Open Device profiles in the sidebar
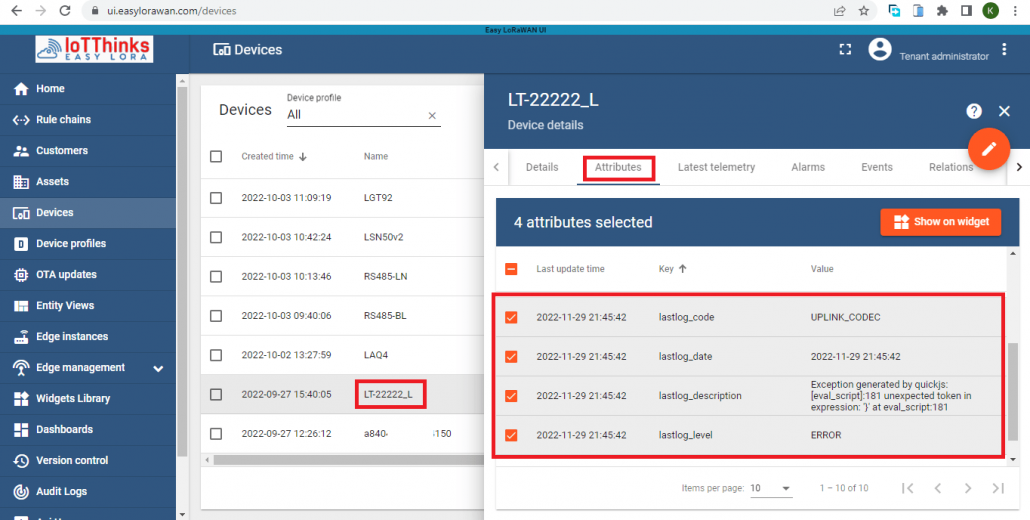Screen dimensions: 1030x520 pos(88,244)
